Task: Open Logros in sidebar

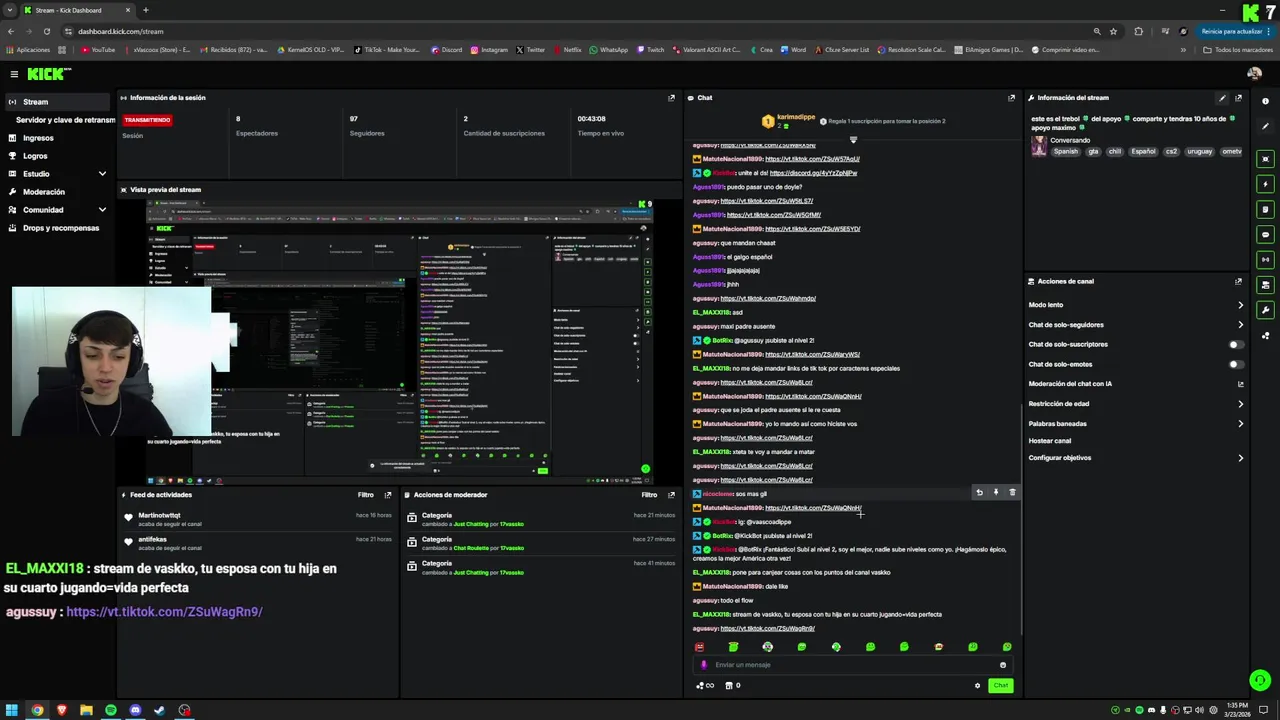Action: [35, 156]
